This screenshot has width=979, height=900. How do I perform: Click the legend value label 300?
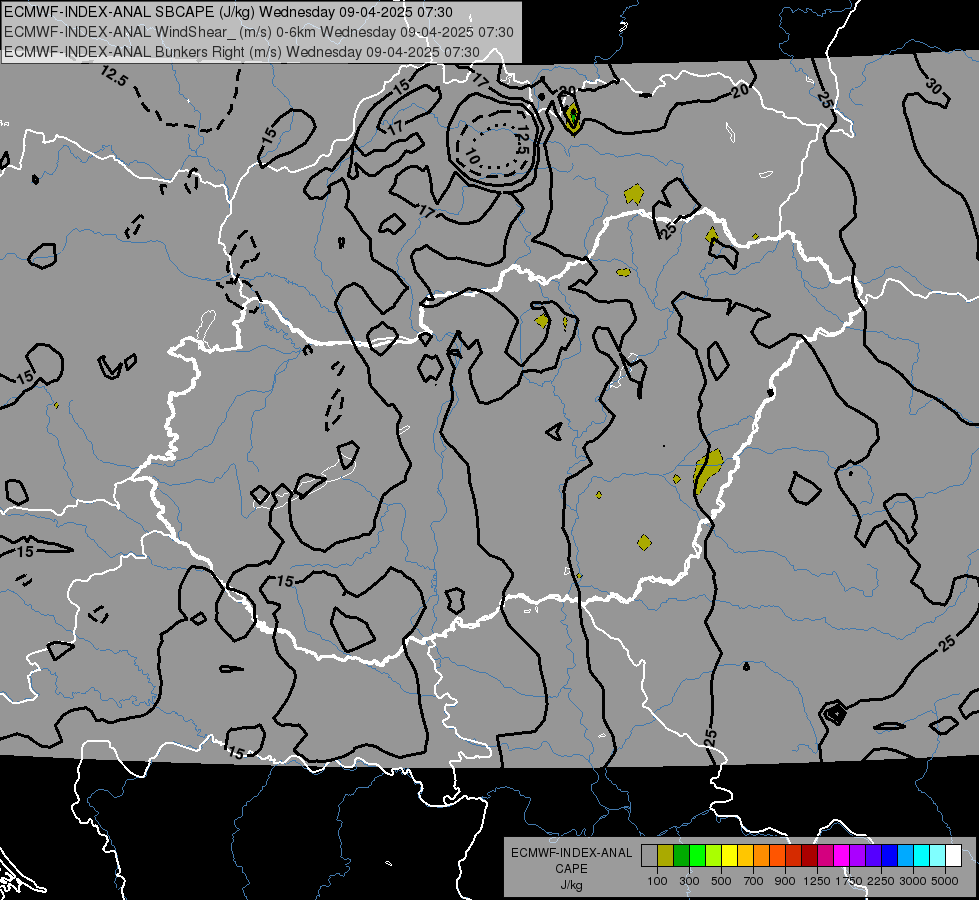click(x=689, y=881)
